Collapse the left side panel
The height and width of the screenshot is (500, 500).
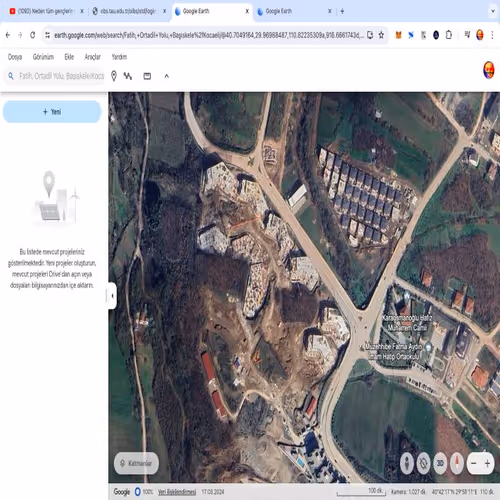click(x=112, y=296)
